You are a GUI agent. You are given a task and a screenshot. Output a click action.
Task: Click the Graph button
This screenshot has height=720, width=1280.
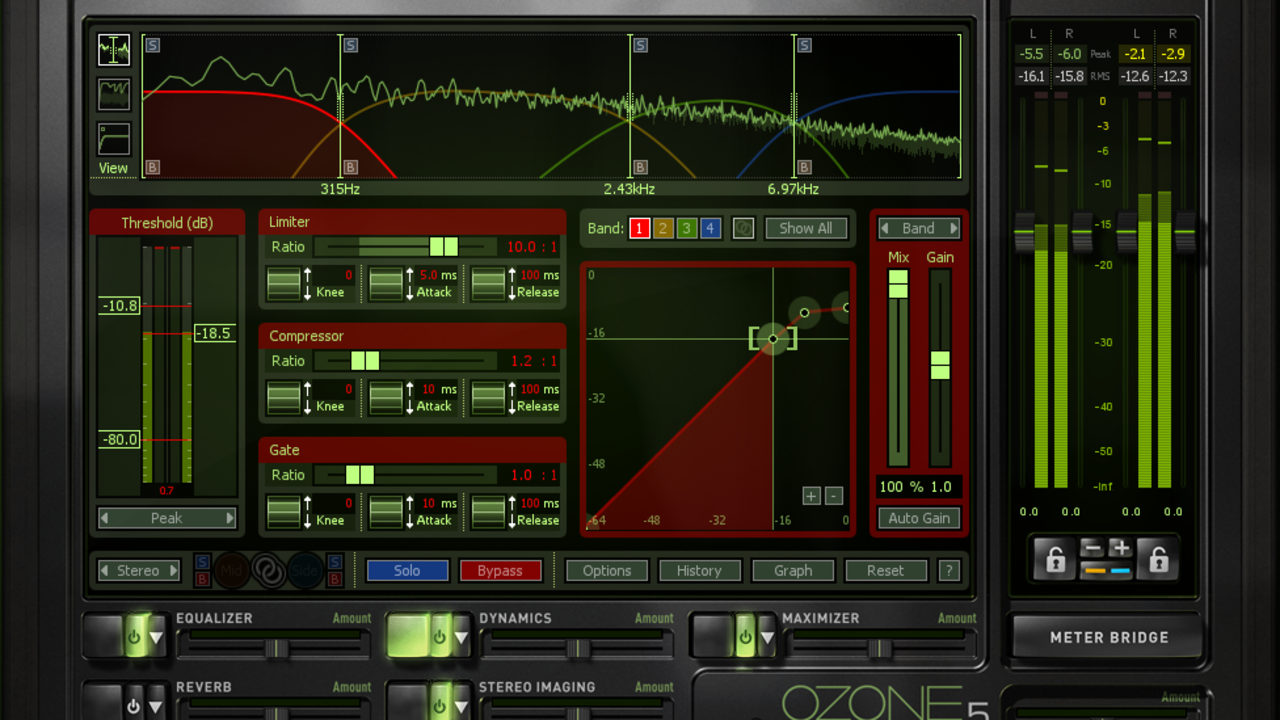pos(793,571)
